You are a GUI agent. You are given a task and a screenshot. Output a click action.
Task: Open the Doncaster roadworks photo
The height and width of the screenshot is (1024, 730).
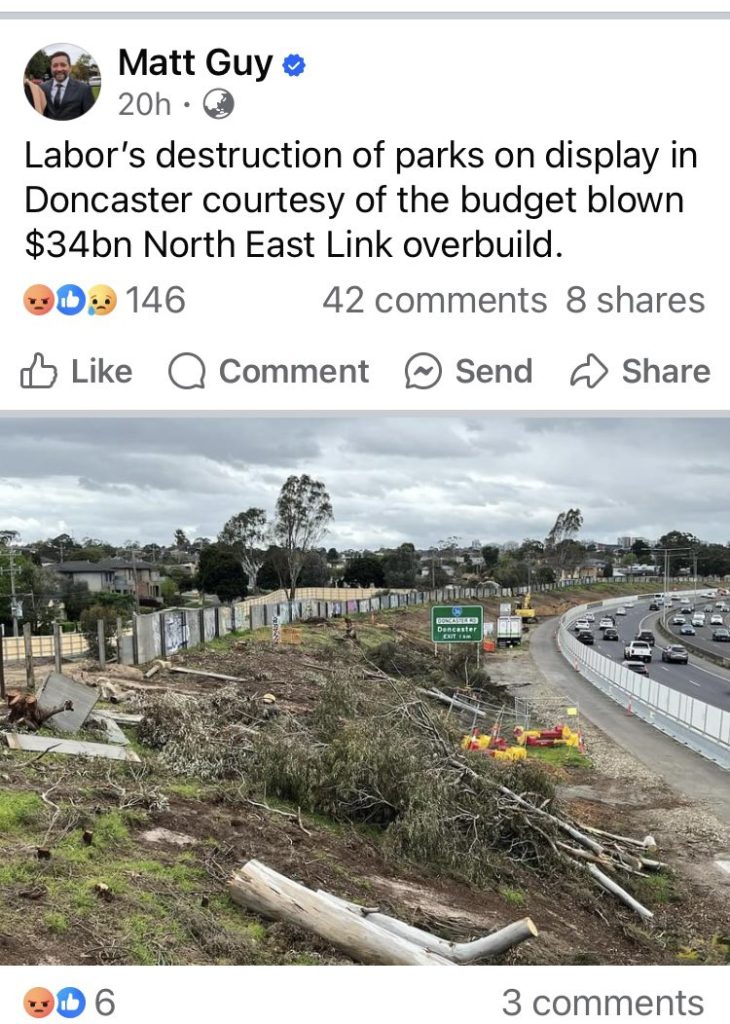(365, 692)
